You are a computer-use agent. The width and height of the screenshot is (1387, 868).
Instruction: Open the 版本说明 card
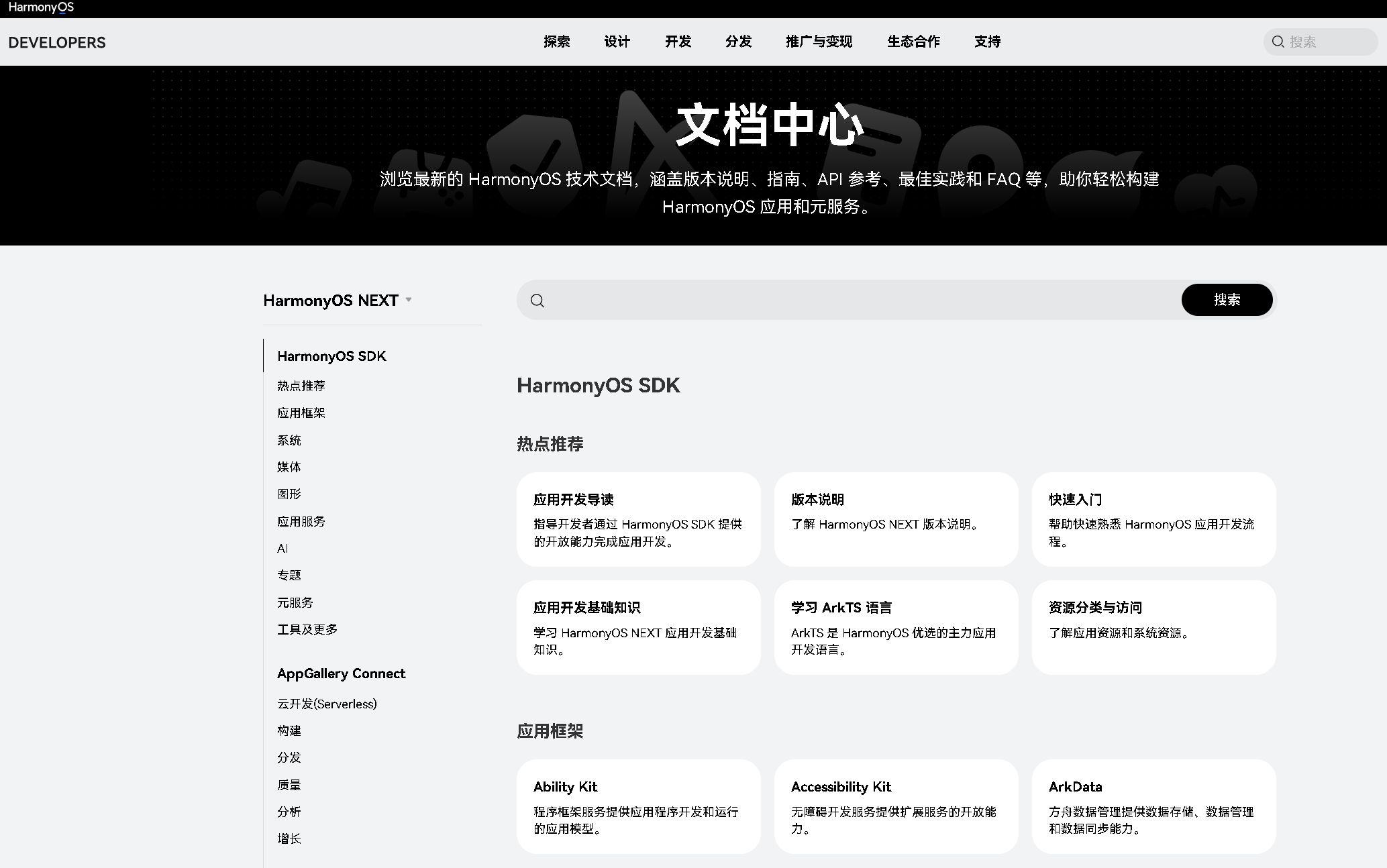point(896,520)
